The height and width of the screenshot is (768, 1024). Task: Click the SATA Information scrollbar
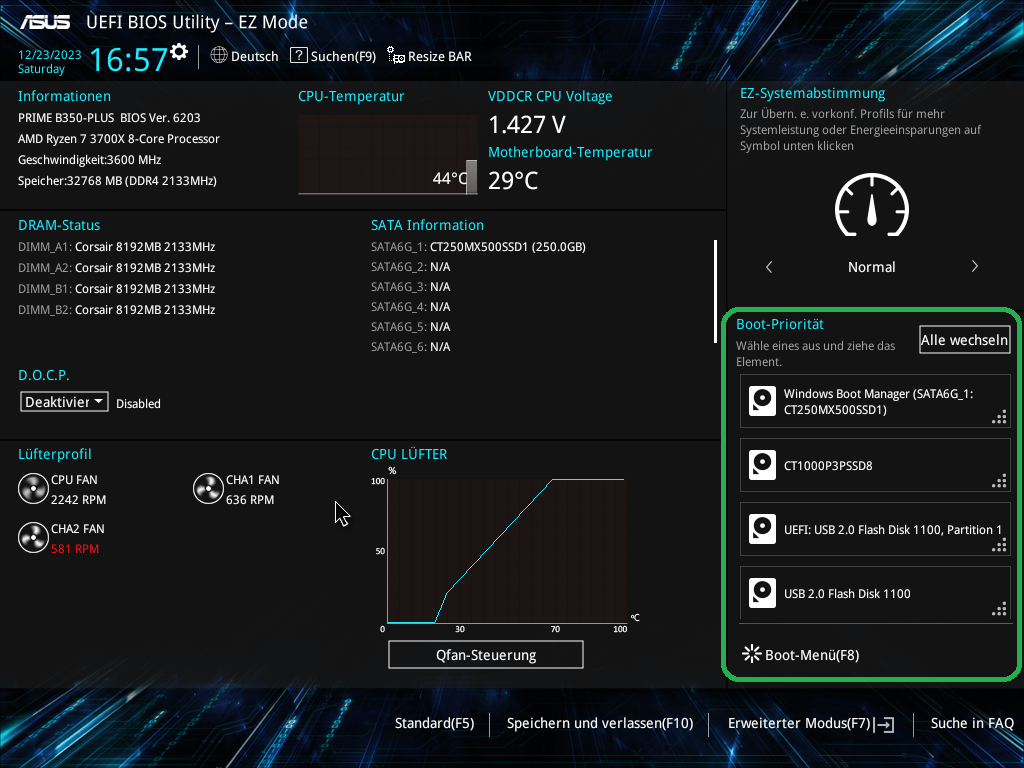click(716, 291)
